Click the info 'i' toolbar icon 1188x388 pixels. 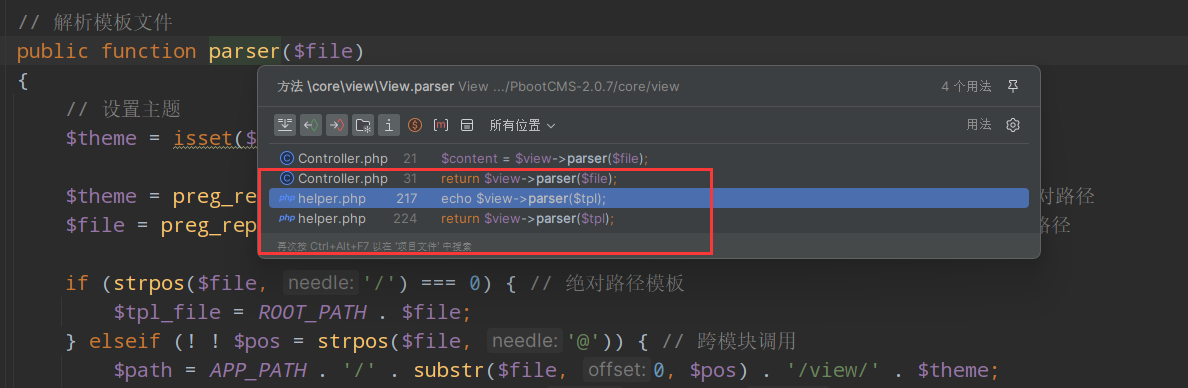point(389,125)
